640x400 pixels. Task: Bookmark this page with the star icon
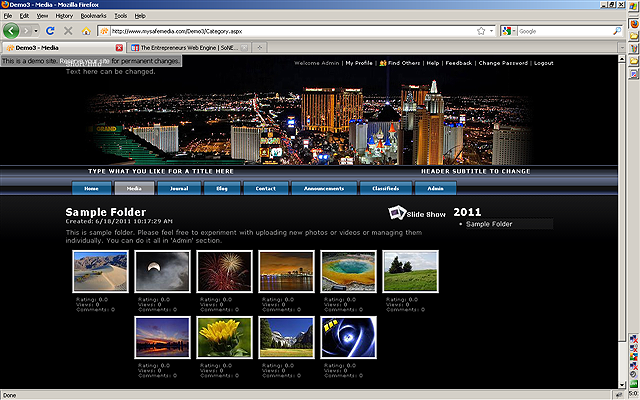coord(481,31)
